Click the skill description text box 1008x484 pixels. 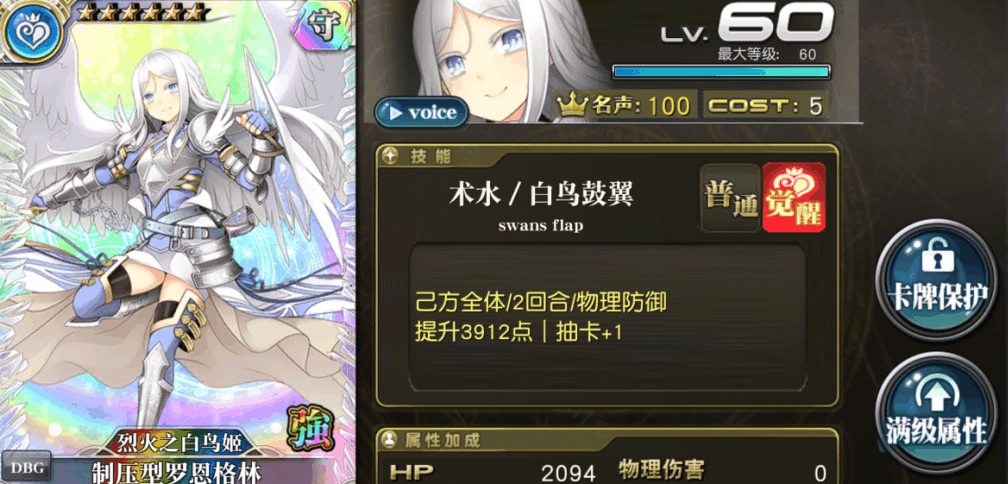point(608,317)
